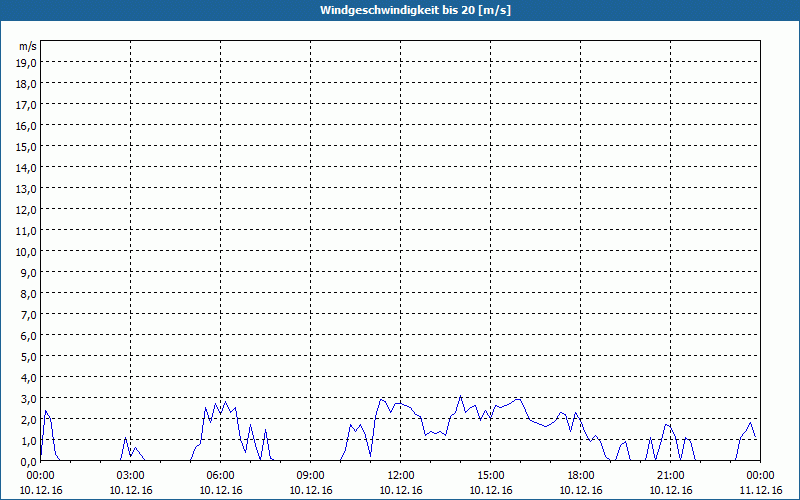Click the wind speed peak just after 14:00
This screenshot has height=500, width=800.
point(461,397)
